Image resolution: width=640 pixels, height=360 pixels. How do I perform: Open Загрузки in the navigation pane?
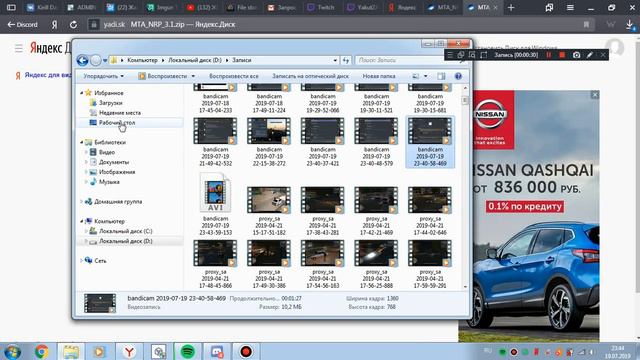click(111, 103)
